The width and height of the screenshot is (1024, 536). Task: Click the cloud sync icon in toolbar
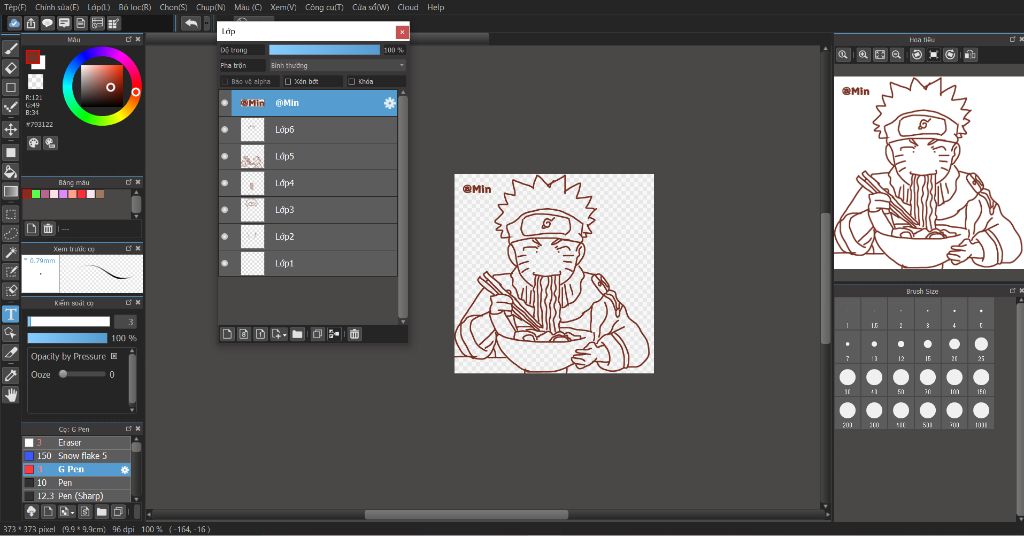14,24
